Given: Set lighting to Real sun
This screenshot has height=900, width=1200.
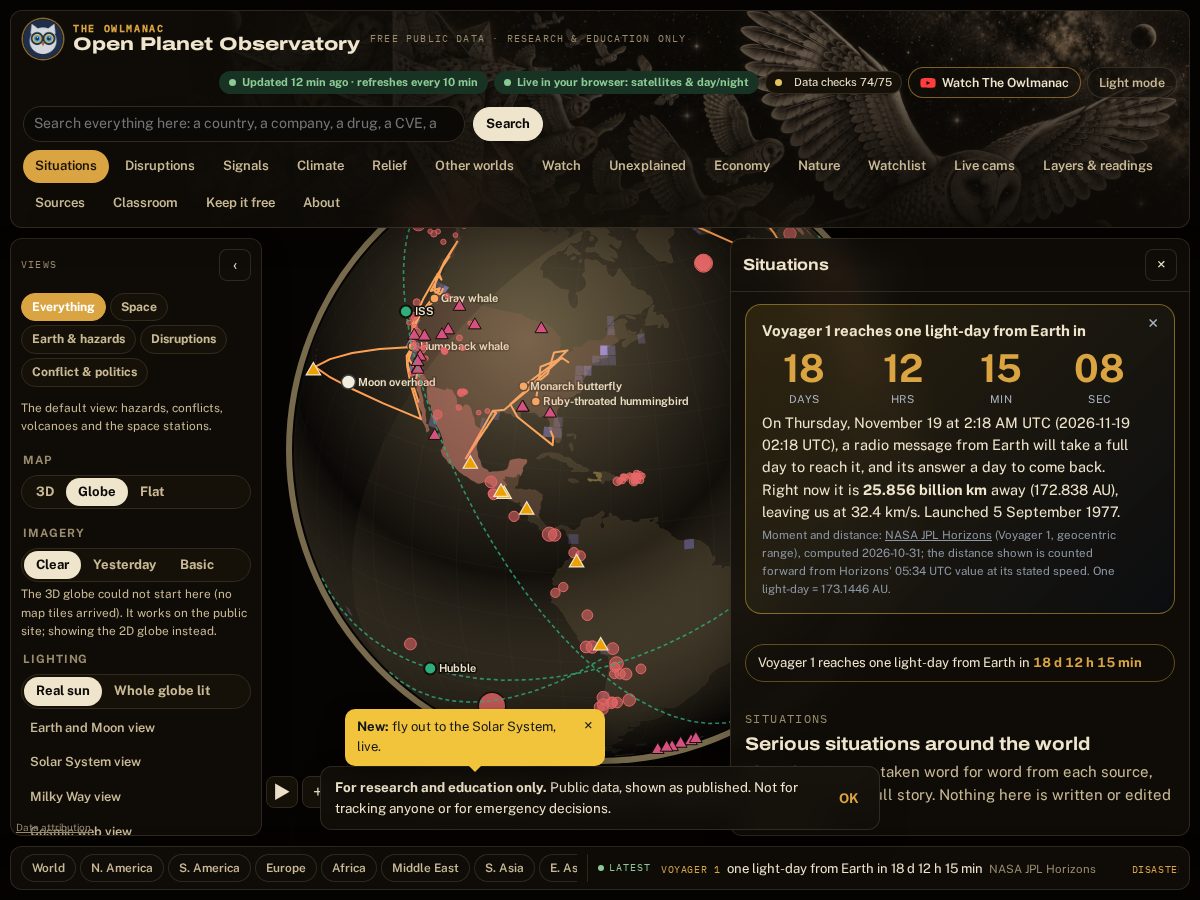Looking at the screenshot, I should click(x=63, y=690).
